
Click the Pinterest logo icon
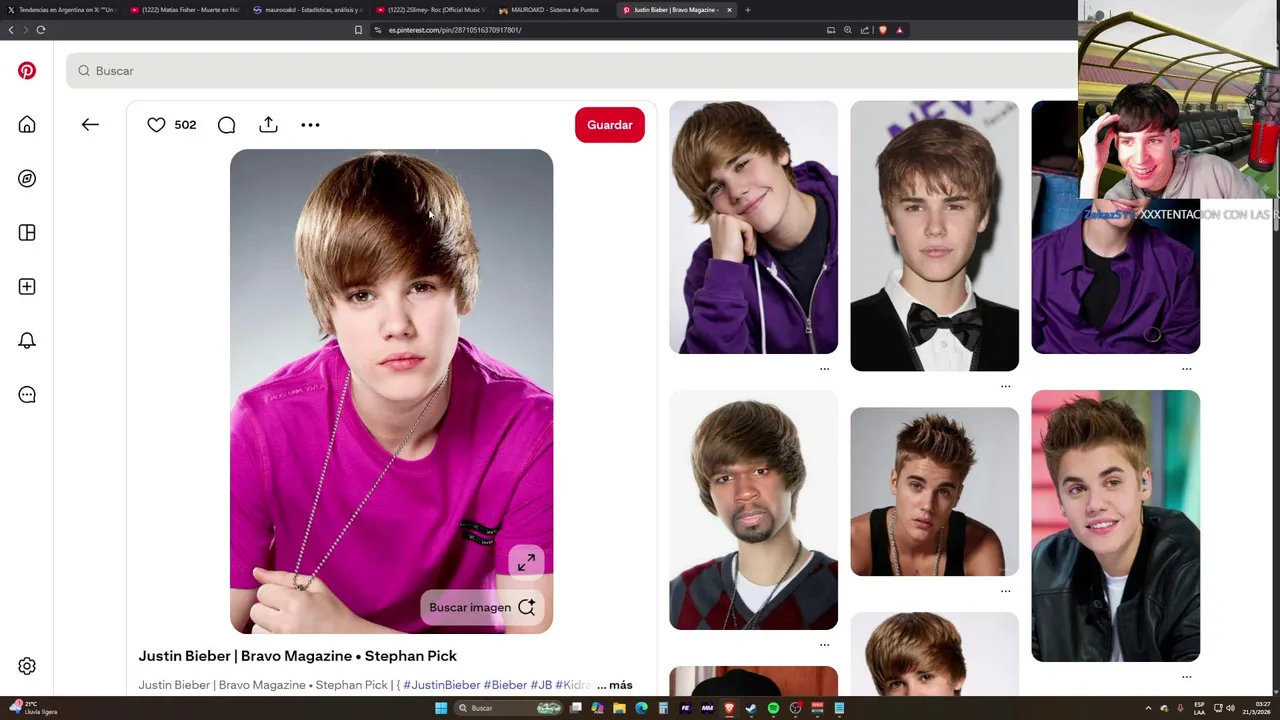[x=27, y=71]
